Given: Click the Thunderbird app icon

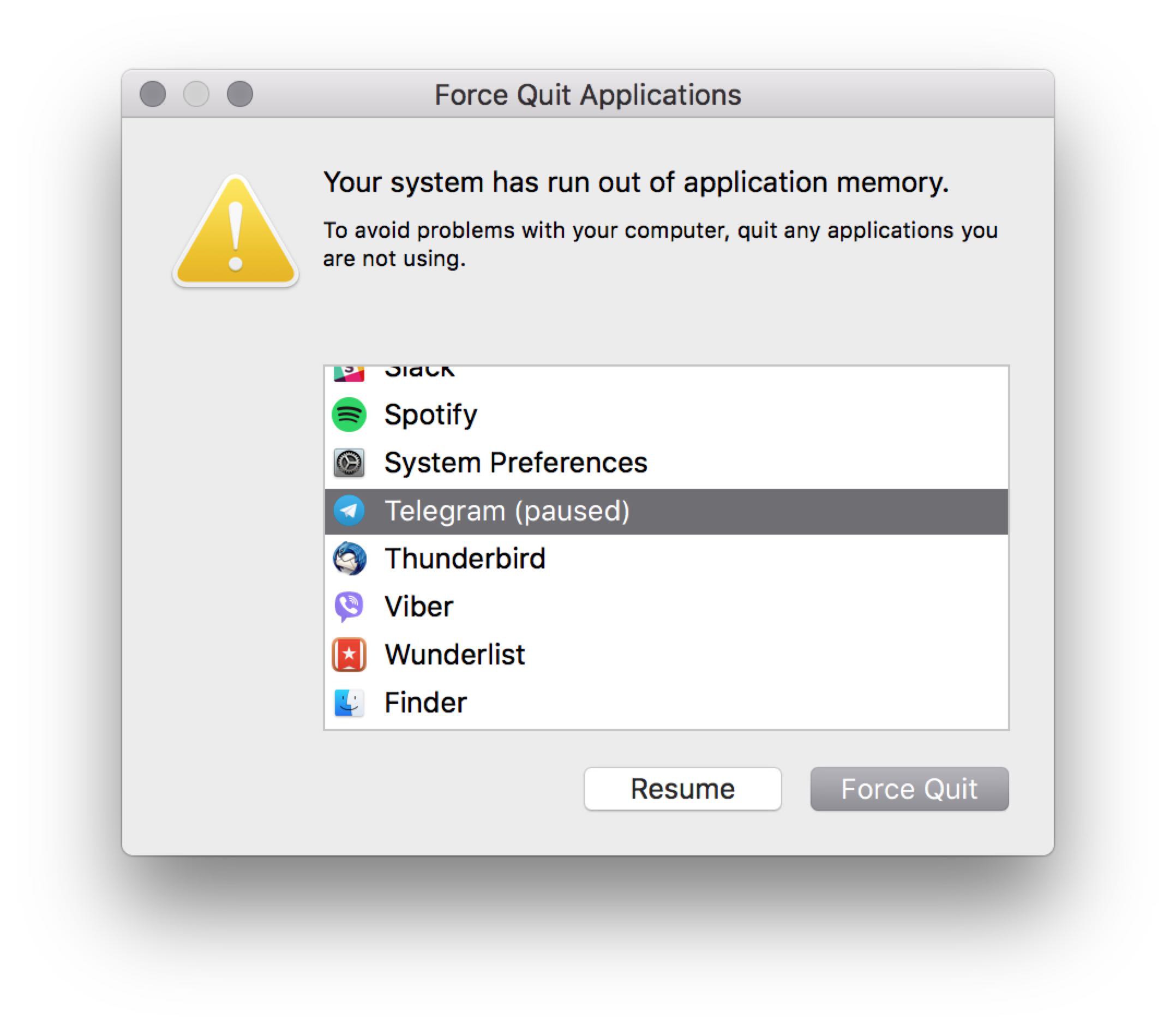Looking at the screenshot, I should pyautogui.click(x=349, y=559).
